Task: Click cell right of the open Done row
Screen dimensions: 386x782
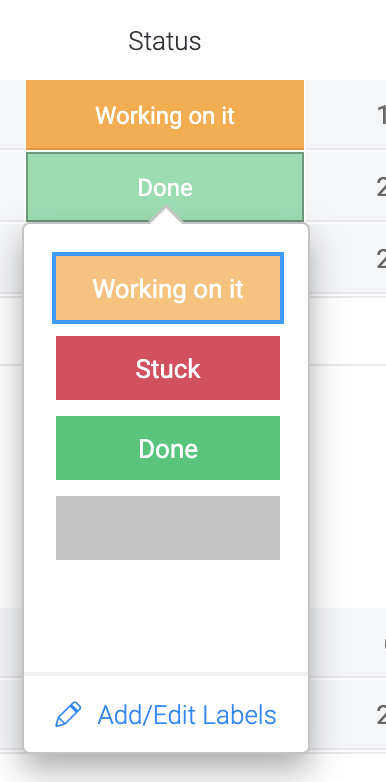Action: (x=346, y=187)
